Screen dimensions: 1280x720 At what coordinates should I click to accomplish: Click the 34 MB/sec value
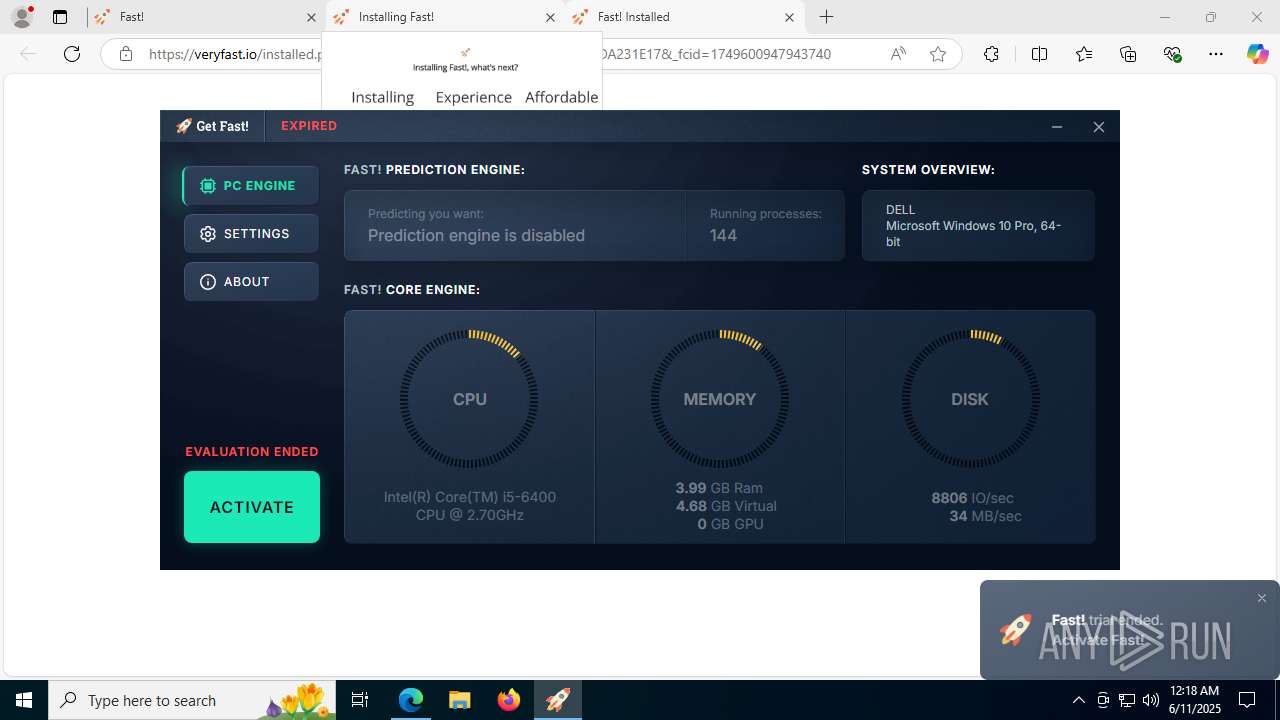(985, 516)
